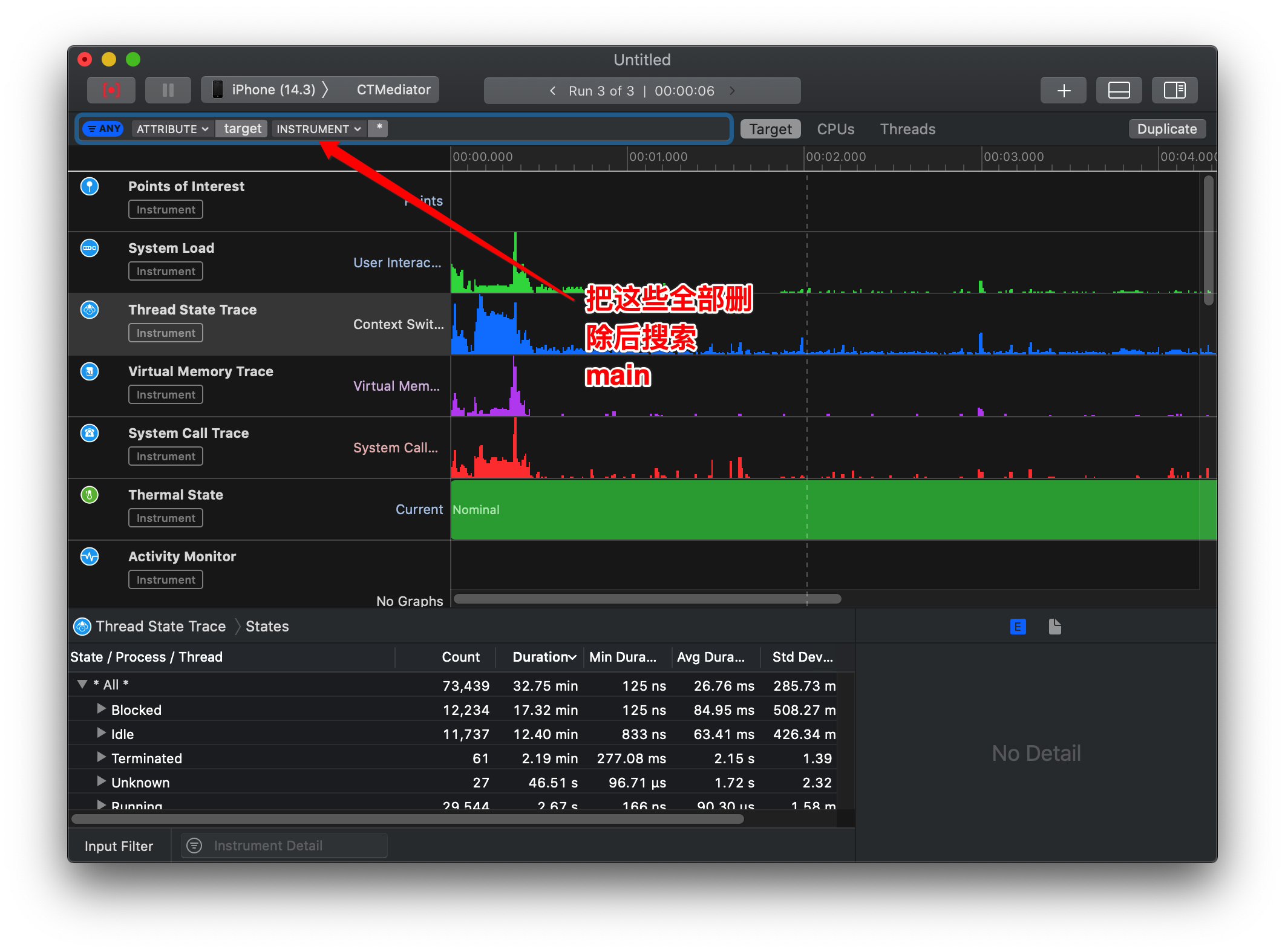Click the 00:01.000 timeline ruler mark
The image size is (1285, 952).
click(658, 157)
